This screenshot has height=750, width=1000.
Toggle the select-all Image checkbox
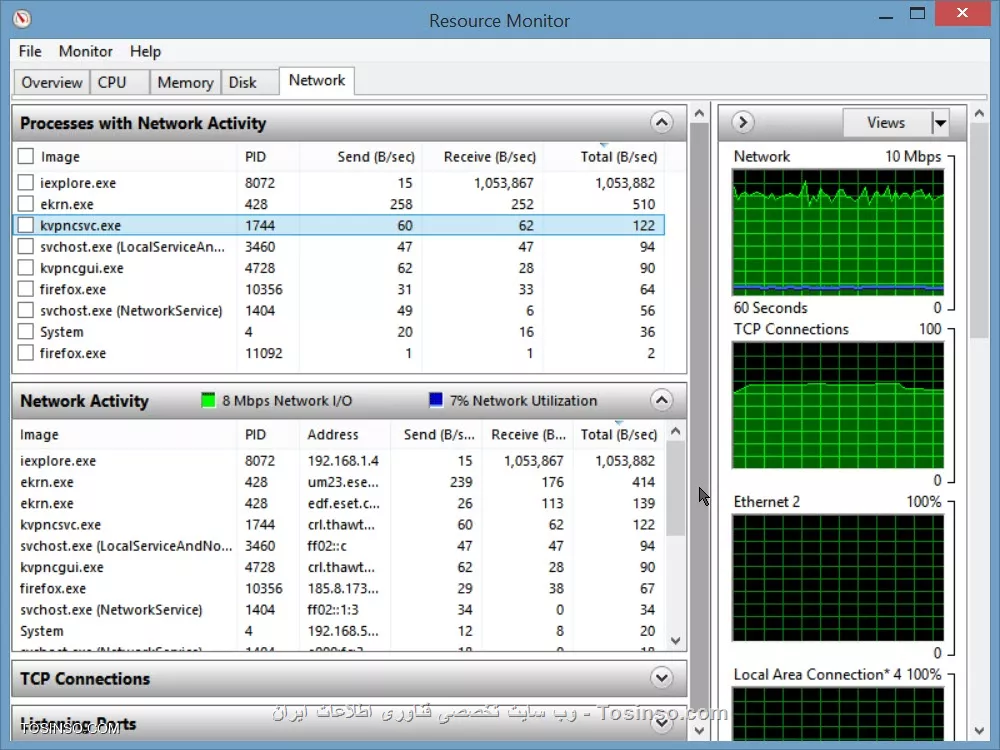point(26,156)
